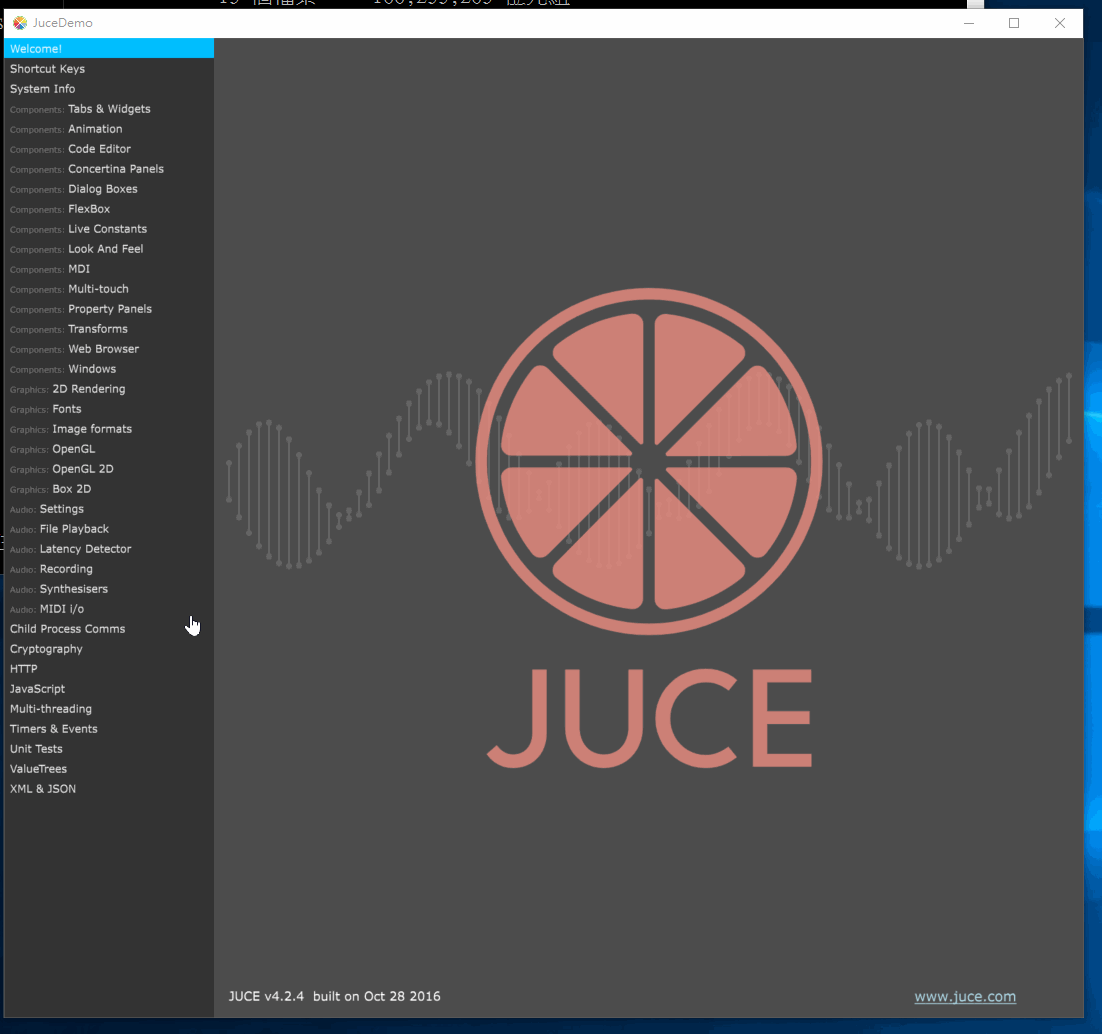Maximize the JuceDemo window
The height and width of the screenshot is (1034, 1102).
pyautogui.click(x=1013, y=23)
